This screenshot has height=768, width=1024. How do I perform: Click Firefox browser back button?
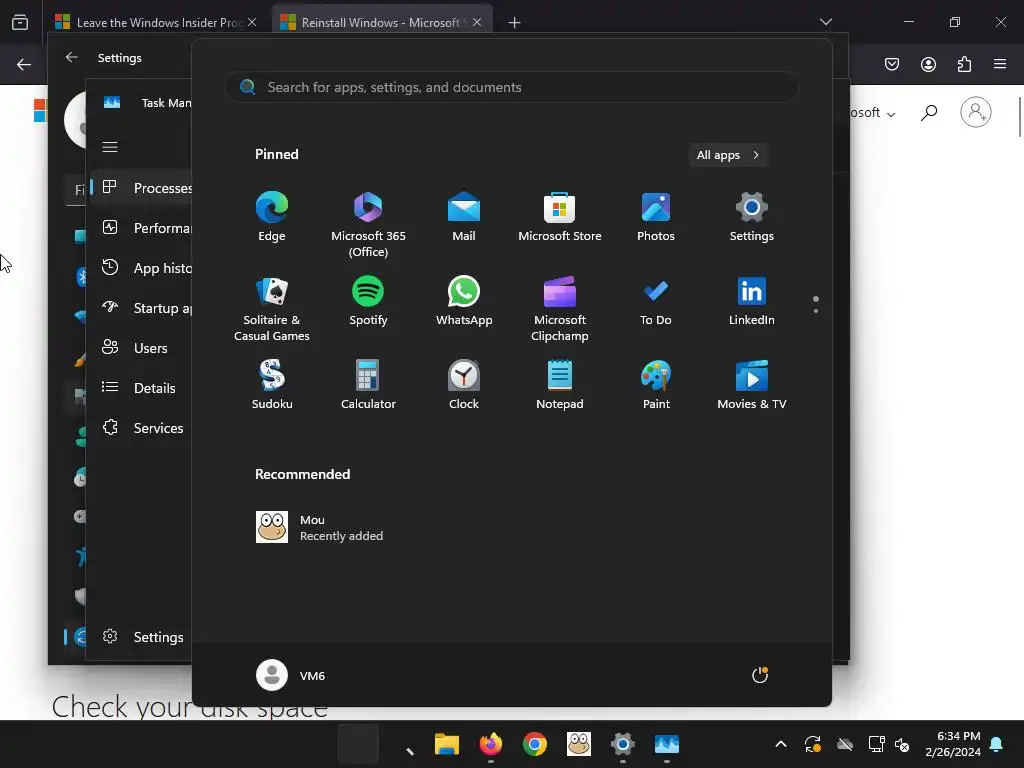coord(24,64)
